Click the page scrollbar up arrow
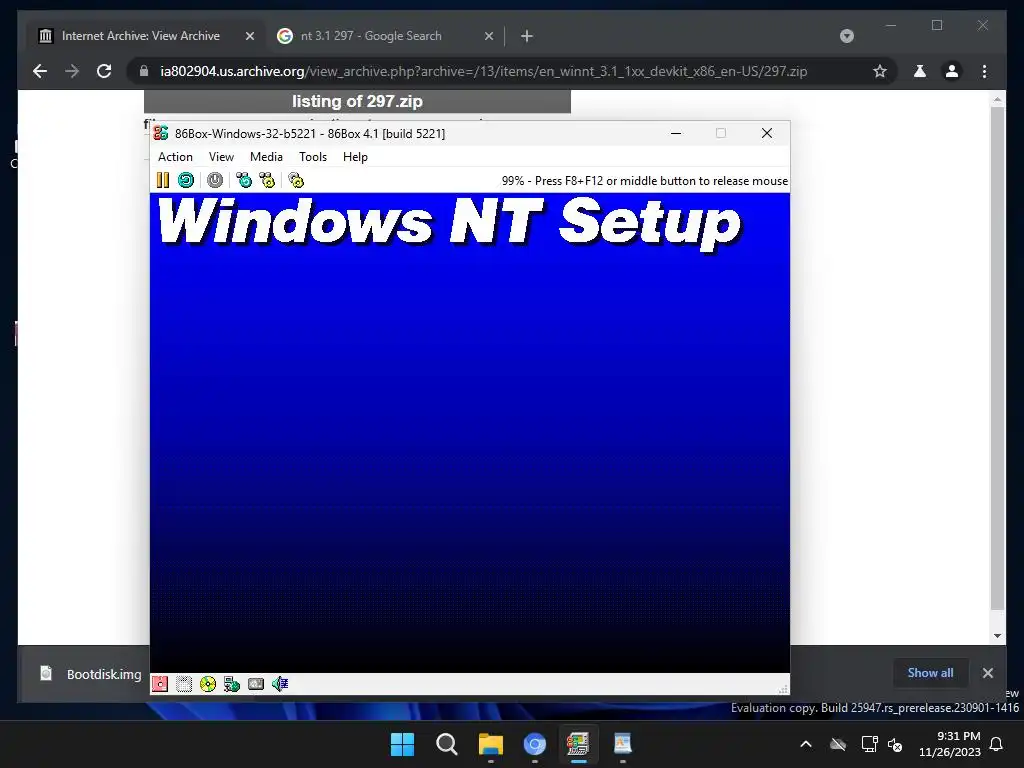 [997, 99]
